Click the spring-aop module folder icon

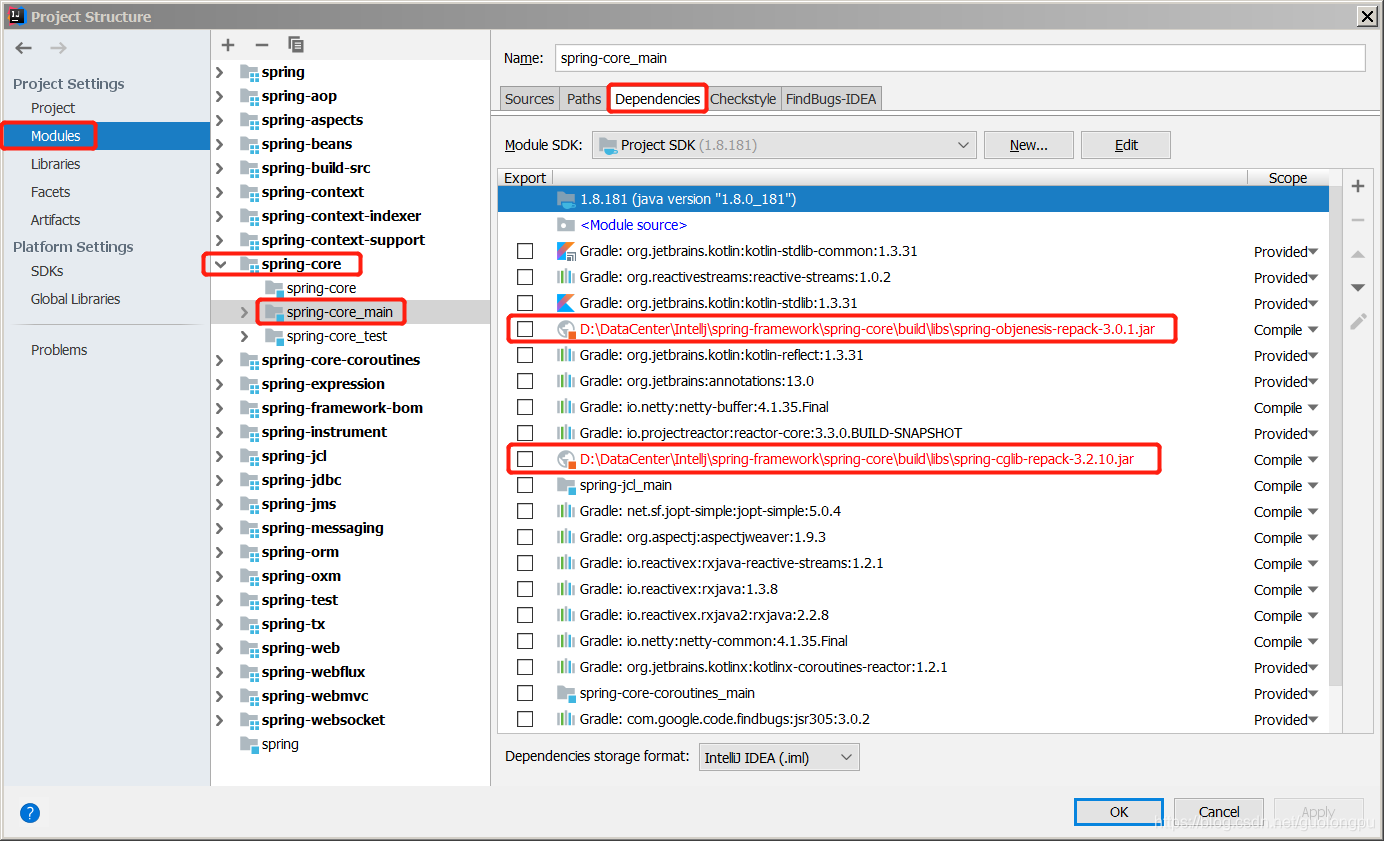pos(249,96)
